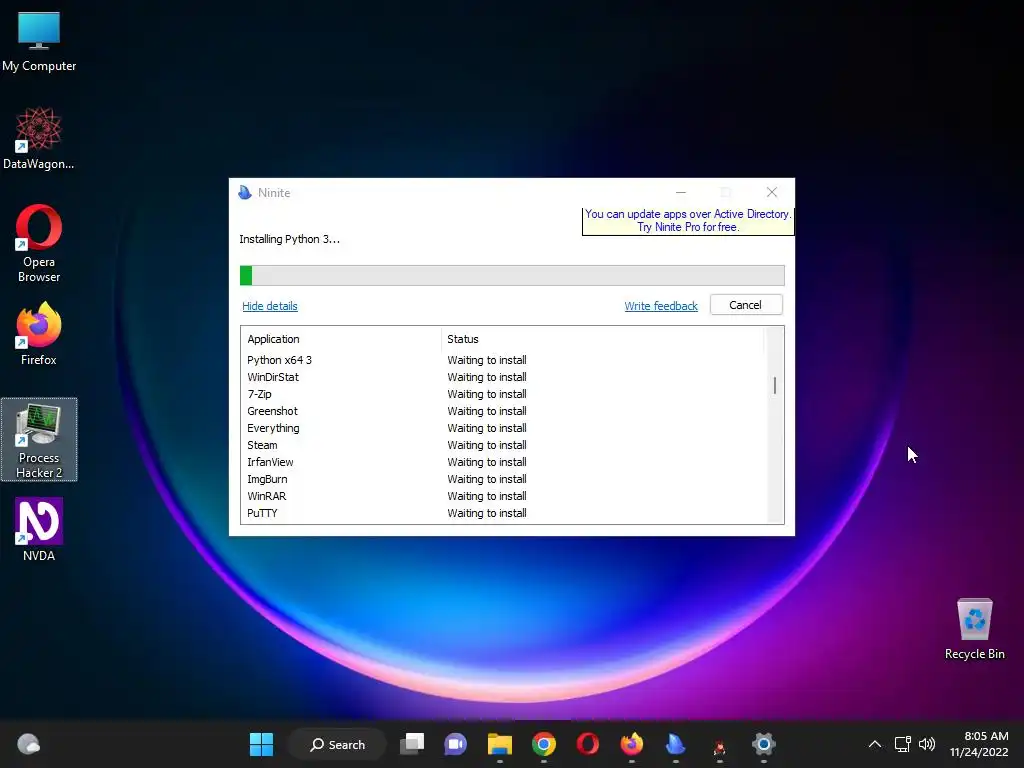
Task: Click the Installing Python 3 status text
Action: pyautogui.click(x=289, y=239)
